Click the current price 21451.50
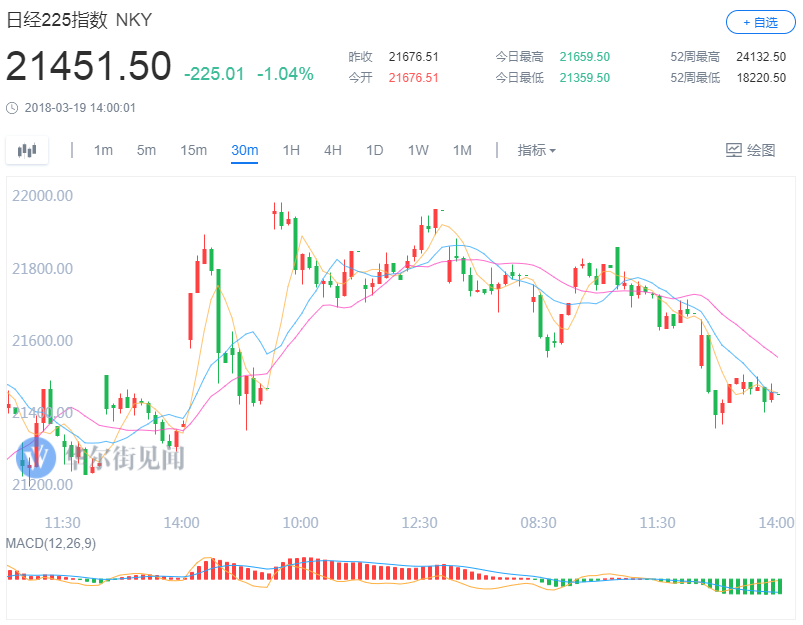803x625 pixels. pos(88,66)
